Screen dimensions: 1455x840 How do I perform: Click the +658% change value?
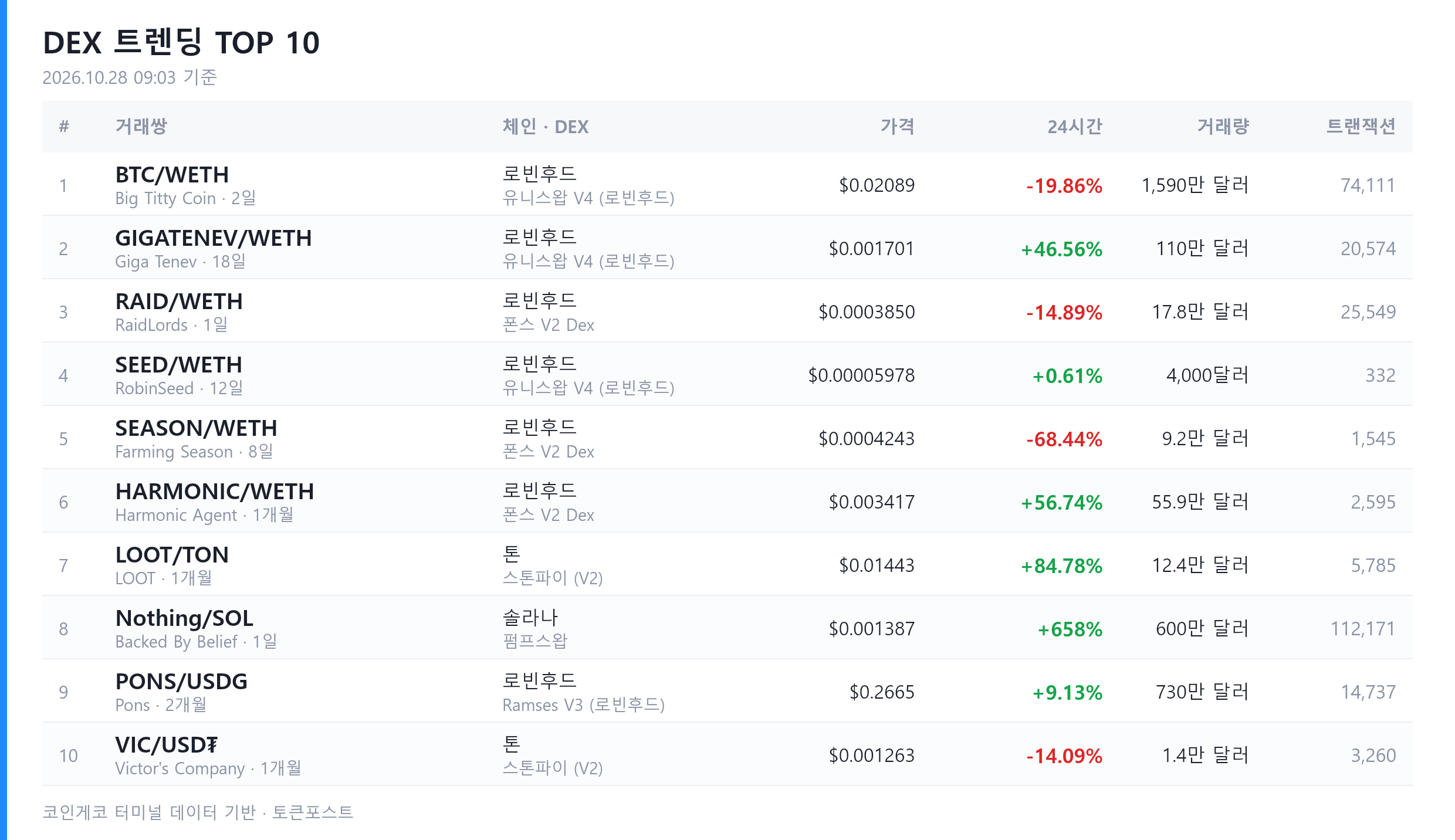coord(1070,629)
